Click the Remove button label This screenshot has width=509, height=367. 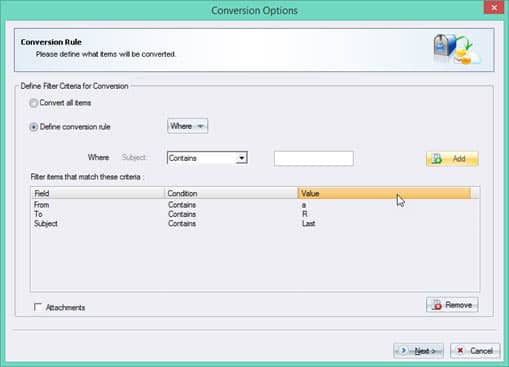click(458, 305)
